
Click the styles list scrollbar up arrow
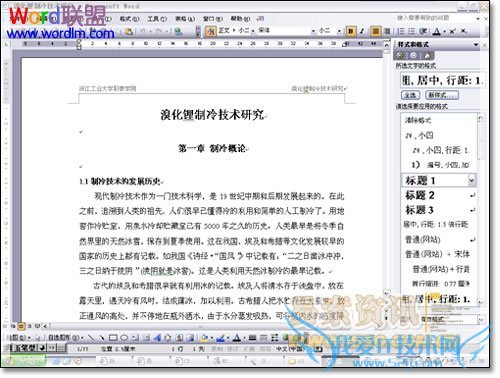(480, 118)
